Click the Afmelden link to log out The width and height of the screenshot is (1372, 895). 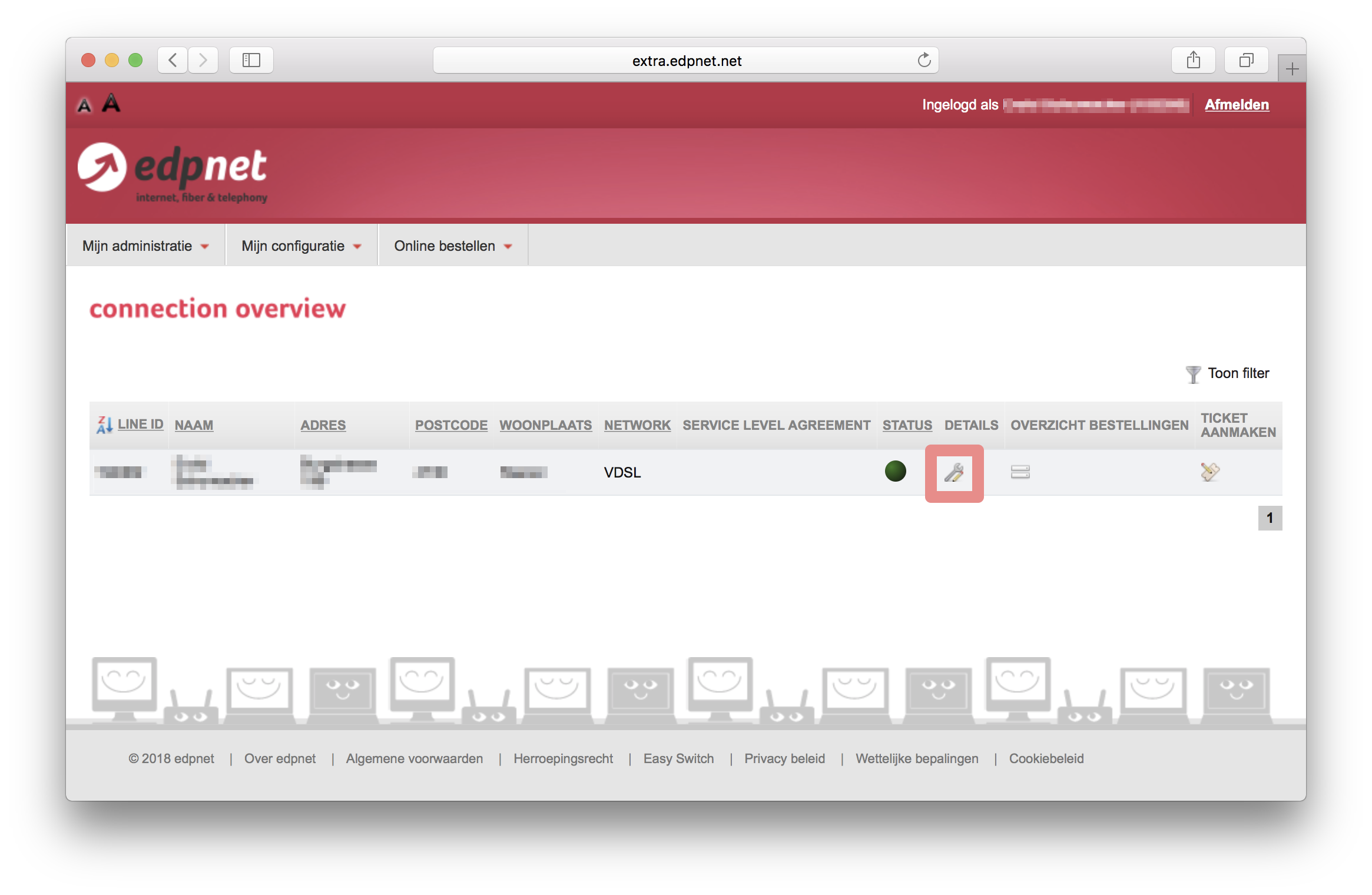click(1237, 104)
